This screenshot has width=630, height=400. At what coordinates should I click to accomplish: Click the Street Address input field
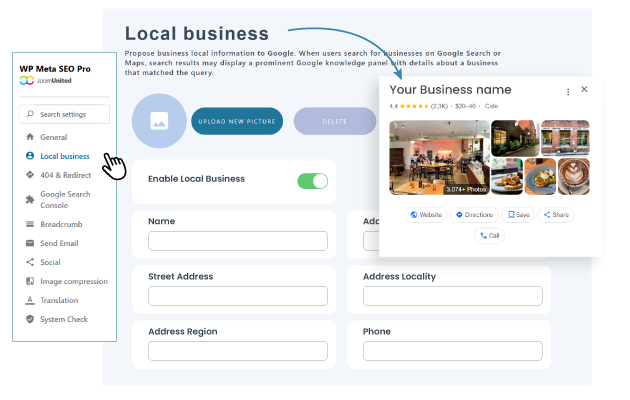[x=238, y=296]
